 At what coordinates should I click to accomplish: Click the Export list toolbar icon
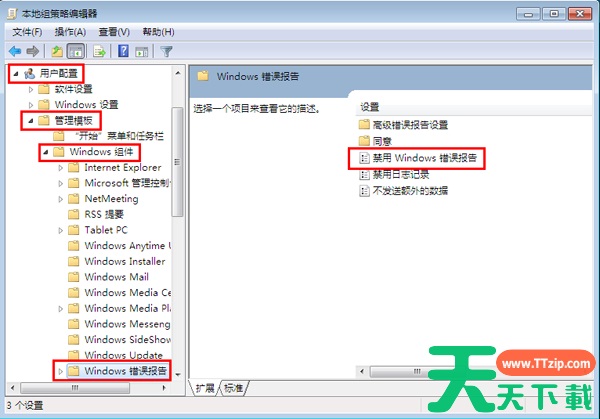[99, 51]
